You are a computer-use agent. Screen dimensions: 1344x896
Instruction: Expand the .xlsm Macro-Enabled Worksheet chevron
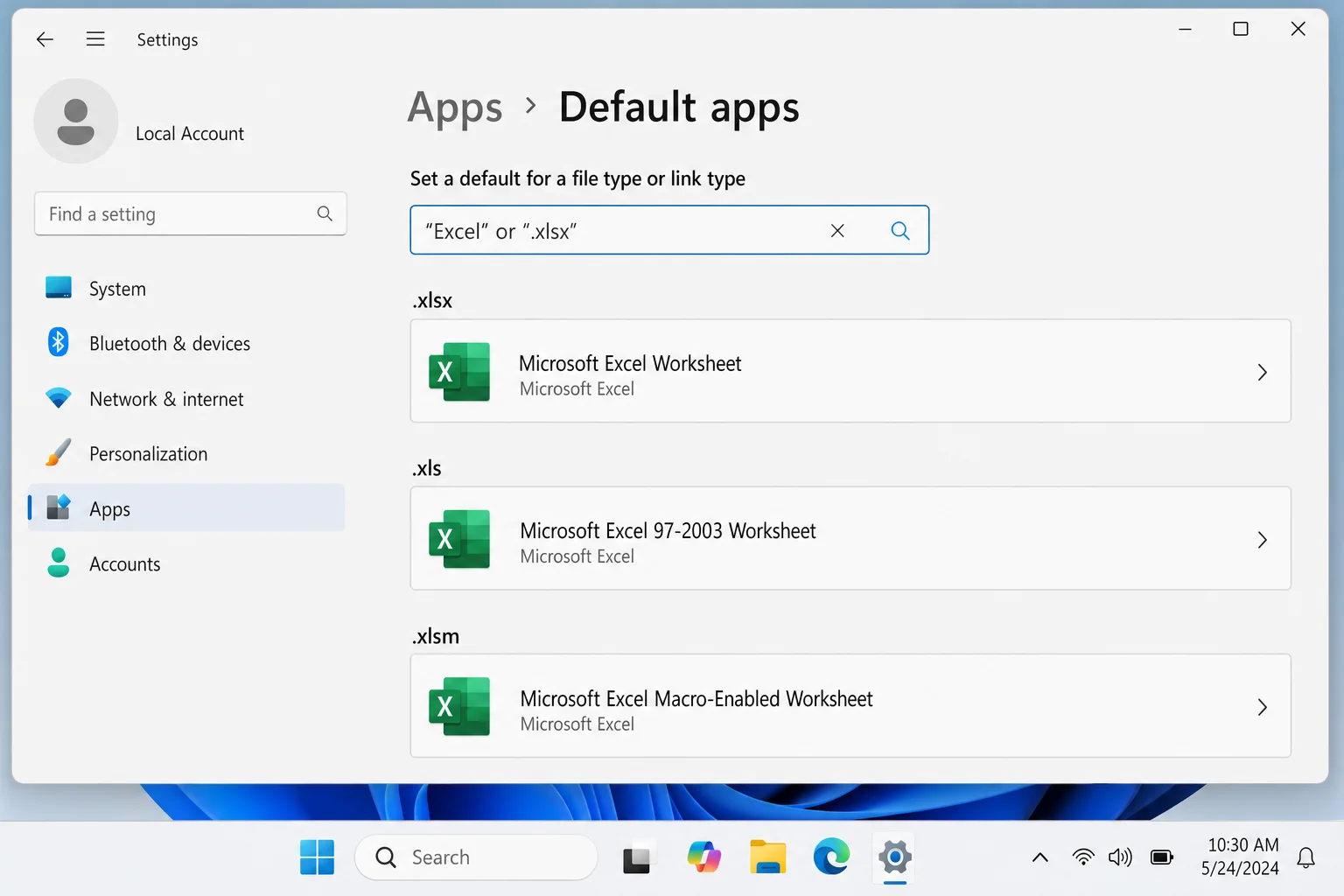point(1263,707)
